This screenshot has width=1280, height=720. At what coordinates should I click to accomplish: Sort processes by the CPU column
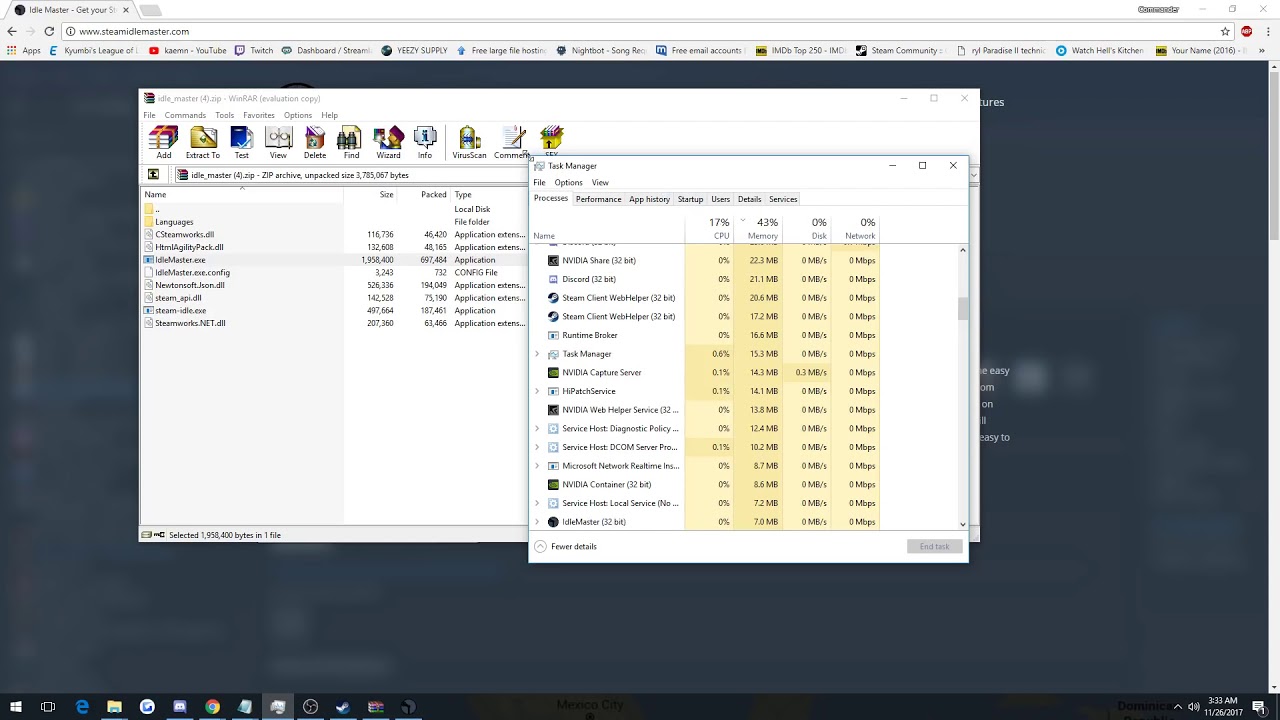tap(711, 228)
